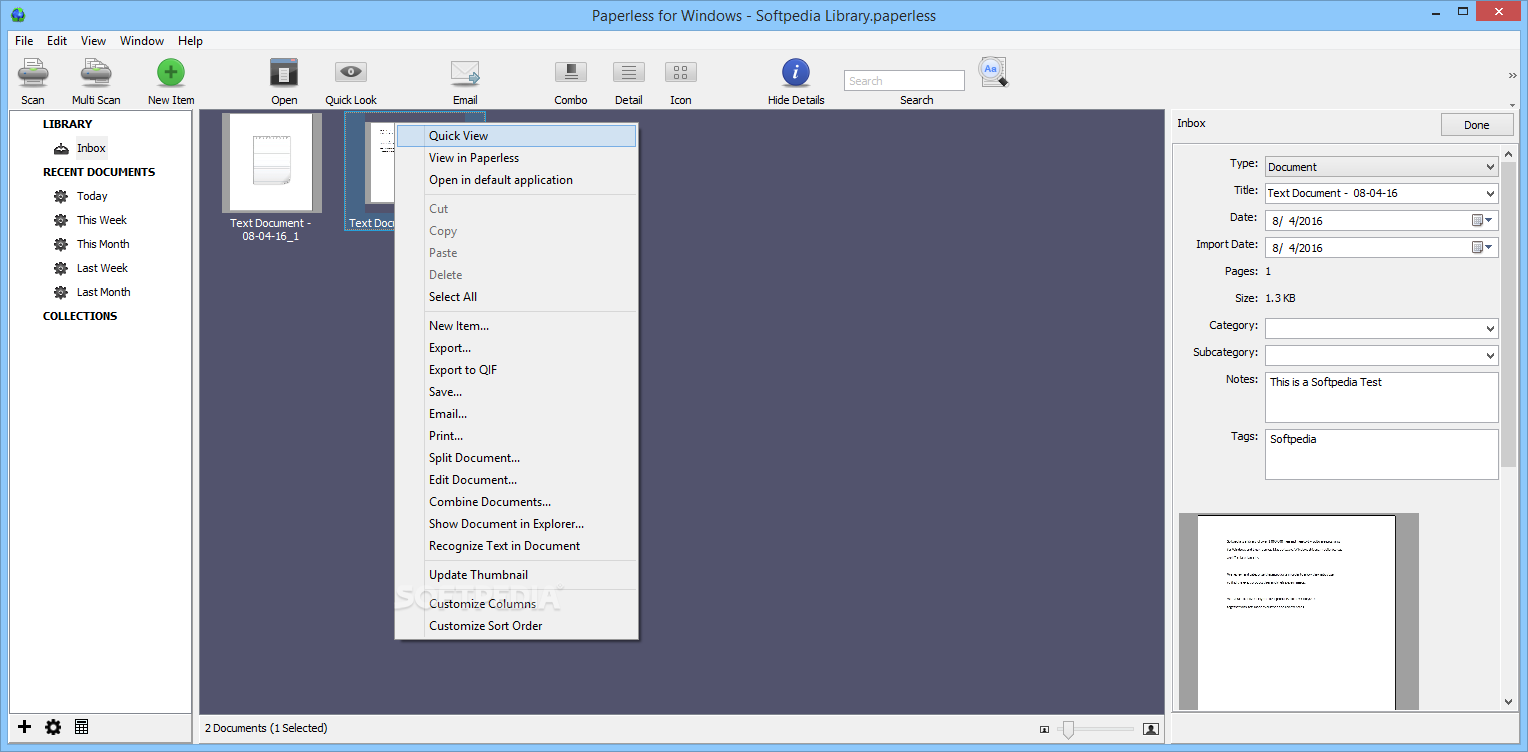The image size is (1528, 752).
Task: Click the Done button
Action: click(1476, 125)
